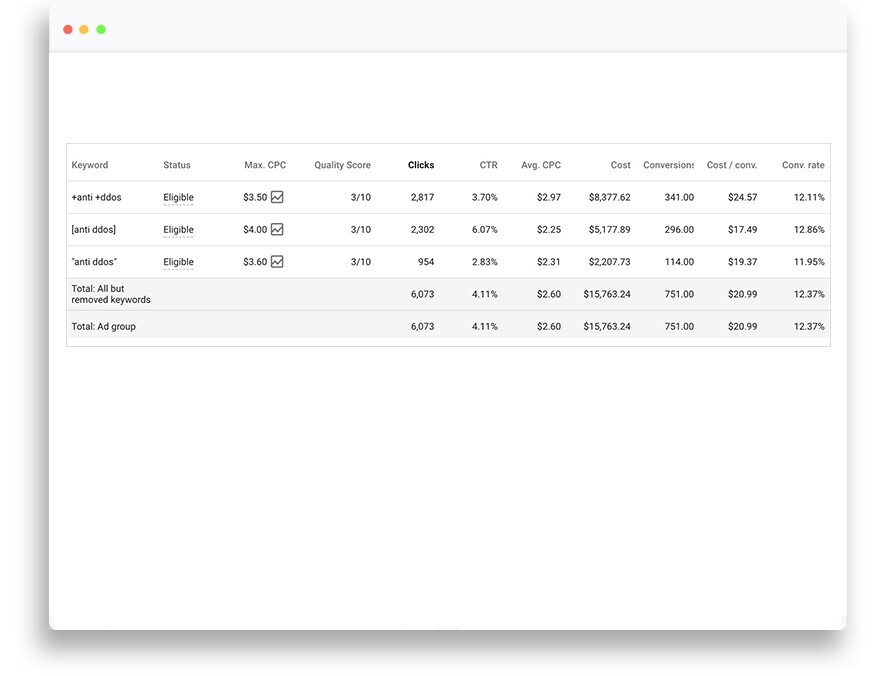Toggle status of the [anti ddos] keyword

point(178,229)
